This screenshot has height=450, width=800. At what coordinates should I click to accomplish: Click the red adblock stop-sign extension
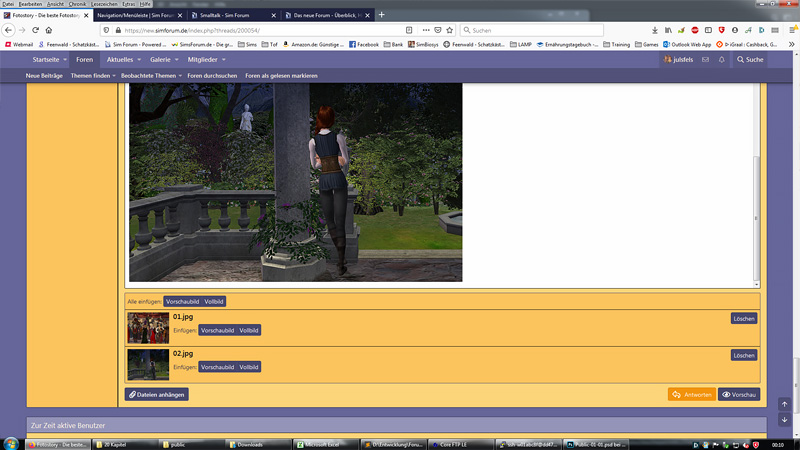coord(694,31)
